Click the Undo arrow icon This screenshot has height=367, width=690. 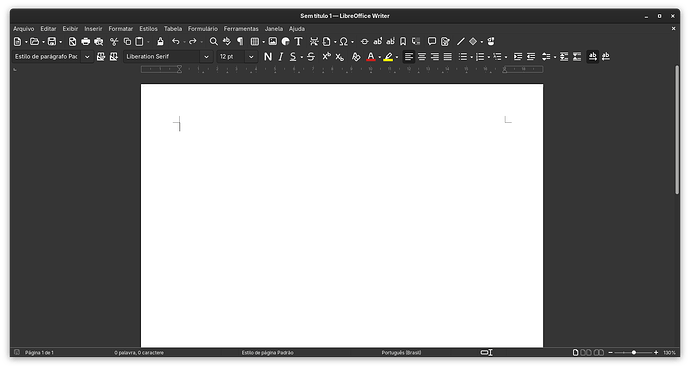click(x=176, y=41)
